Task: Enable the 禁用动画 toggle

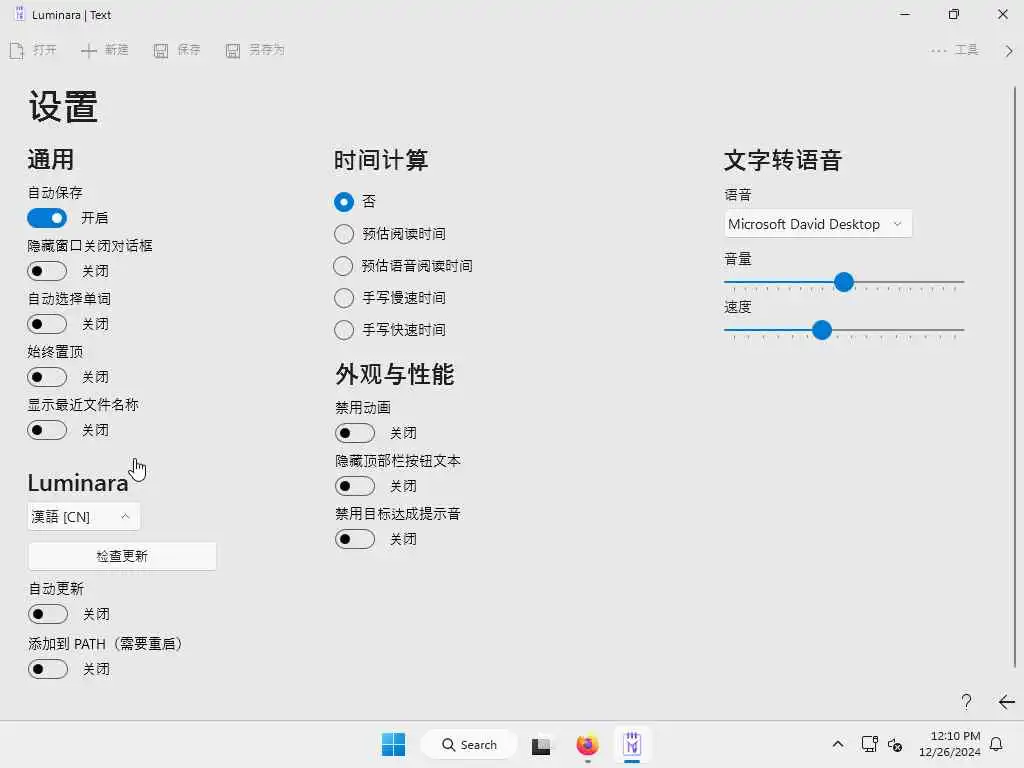Action: coord(355,432)
